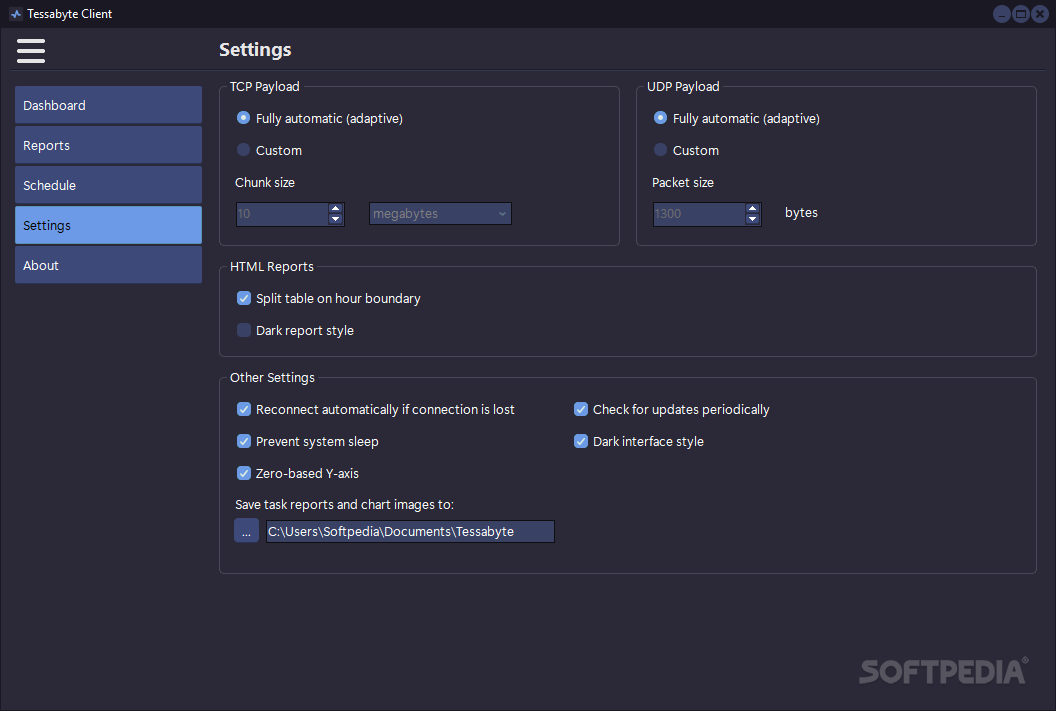Toggle Zero-based Y-axis setting
1056x711 pixels.
point(243,473)
